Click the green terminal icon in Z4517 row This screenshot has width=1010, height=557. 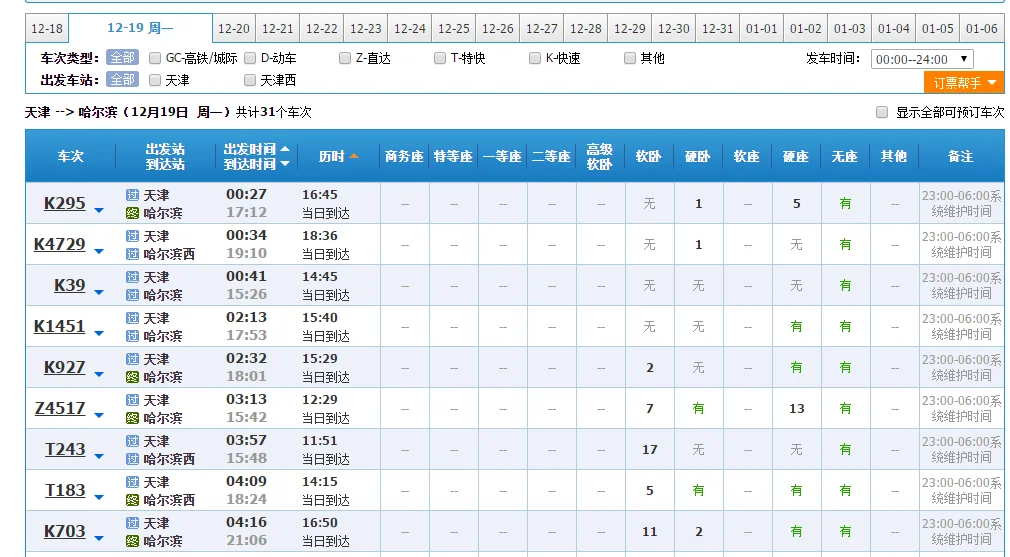(132, 418)
